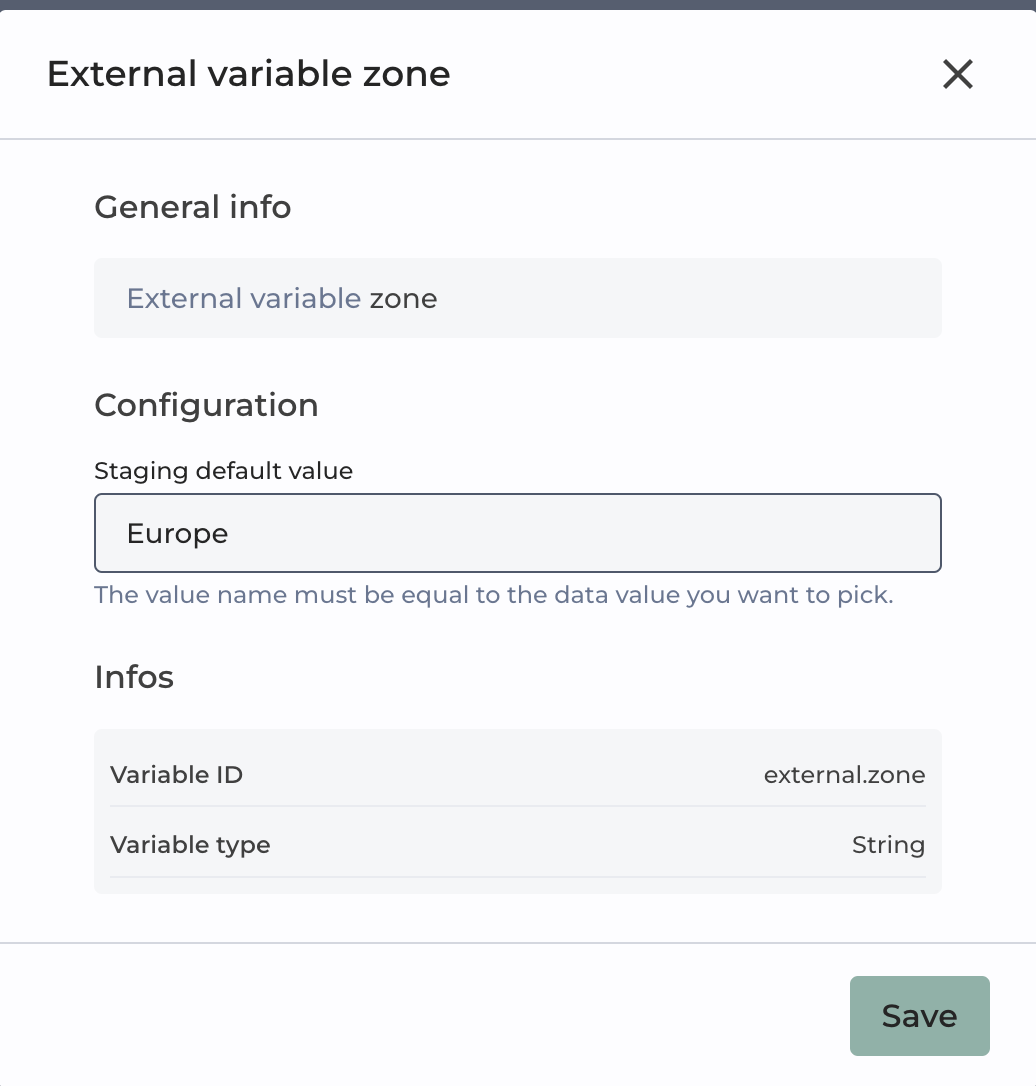Image resolution: width=1036 pixels, height=1086 pixels.
Task: Focus the Staging default value input
Action: point(518,533)
